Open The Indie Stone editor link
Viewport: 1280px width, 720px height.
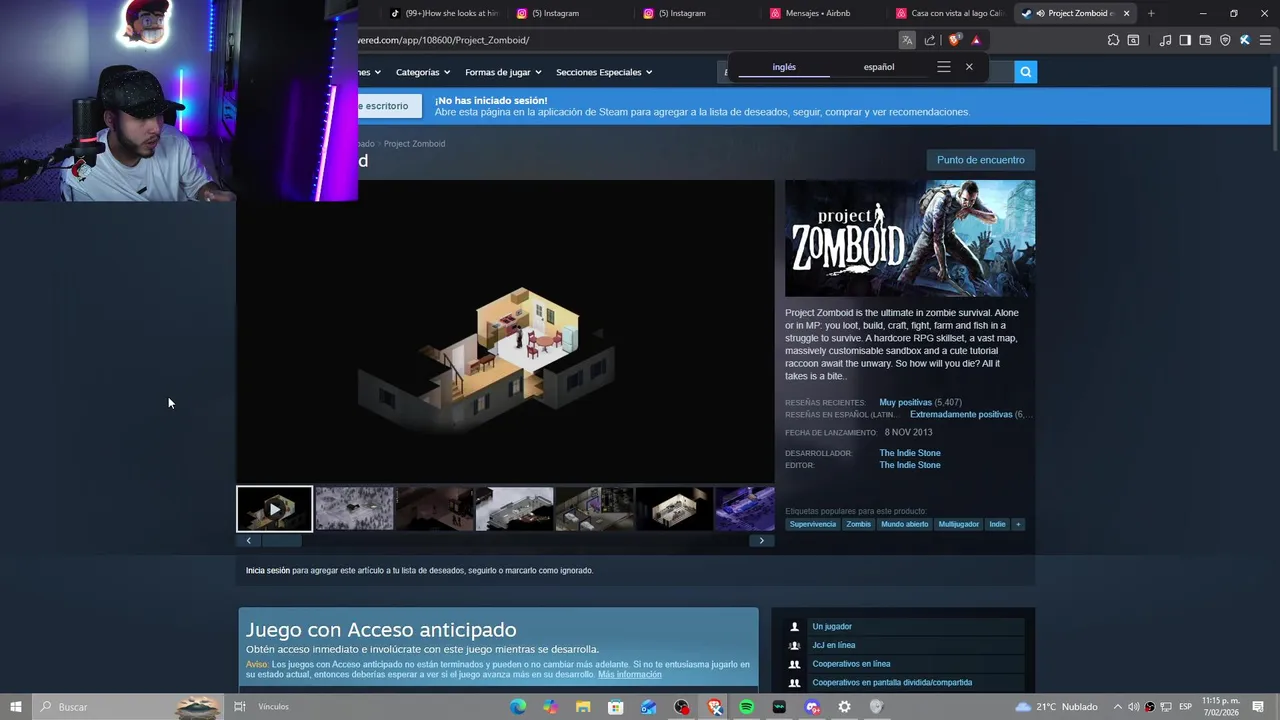(x=910, y=465)
